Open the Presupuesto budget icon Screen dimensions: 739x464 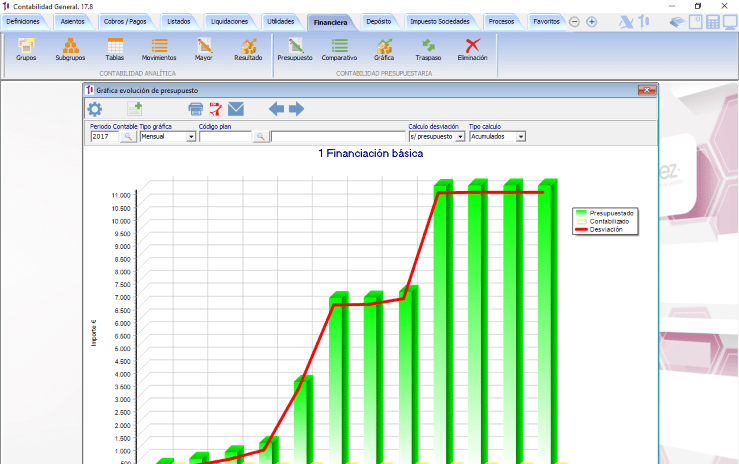coord(295,49)
